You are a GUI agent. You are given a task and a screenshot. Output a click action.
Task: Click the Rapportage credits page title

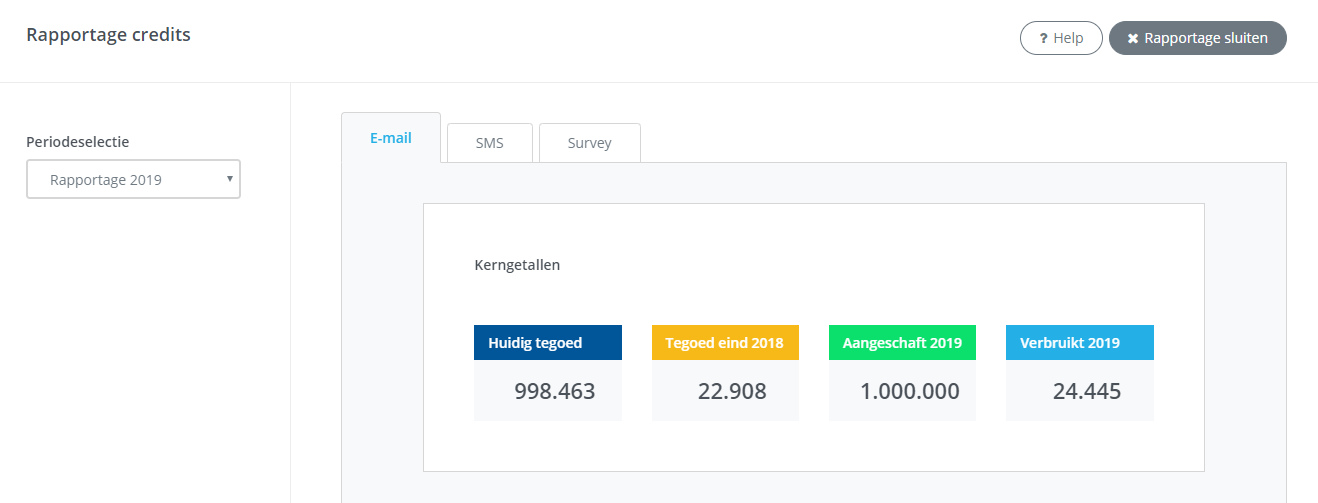pos(108,35)
